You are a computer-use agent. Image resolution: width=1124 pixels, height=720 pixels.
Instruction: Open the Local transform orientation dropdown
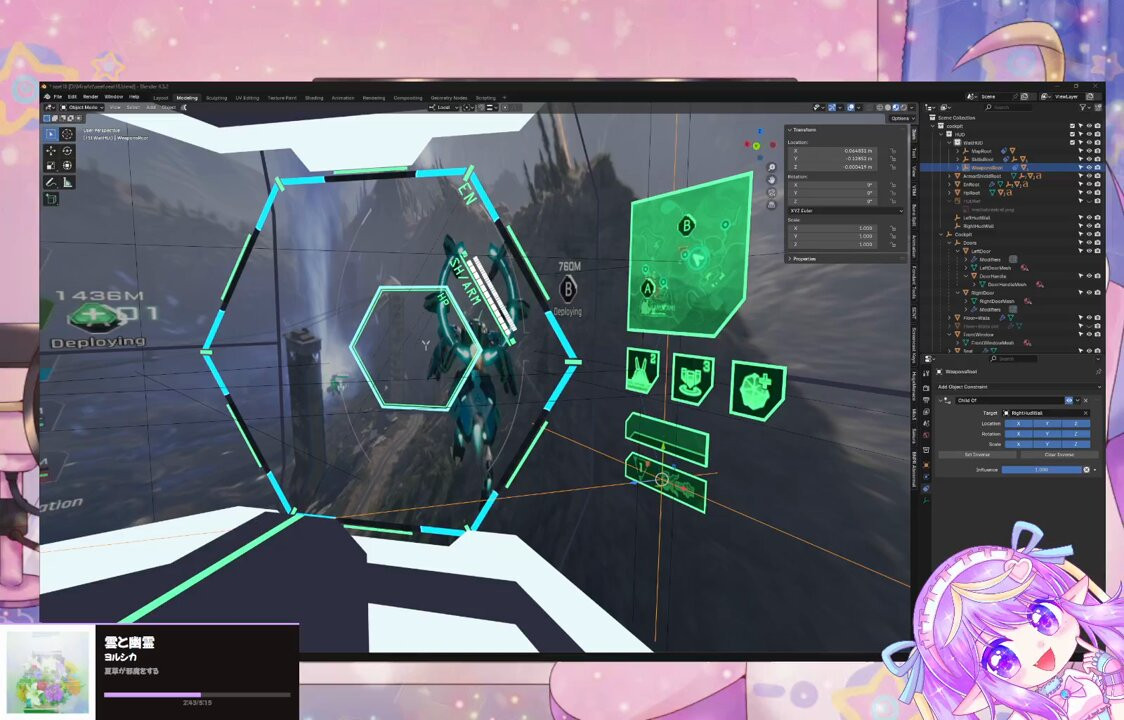pos(443,108)
